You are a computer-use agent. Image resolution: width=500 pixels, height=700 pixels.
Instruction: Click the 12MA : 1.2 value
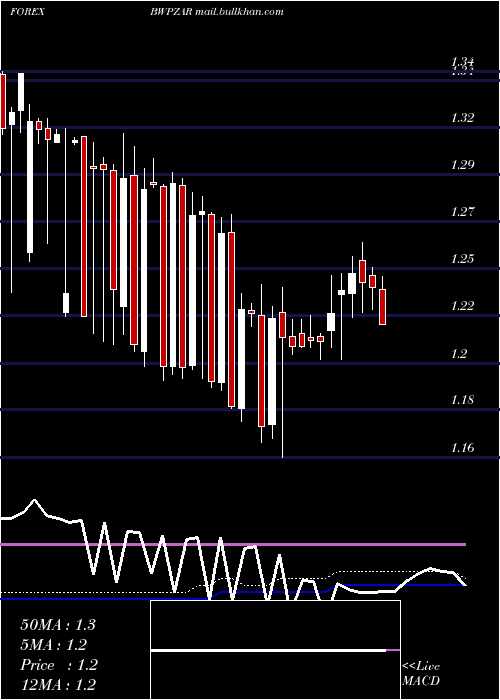tap(58, 685)
